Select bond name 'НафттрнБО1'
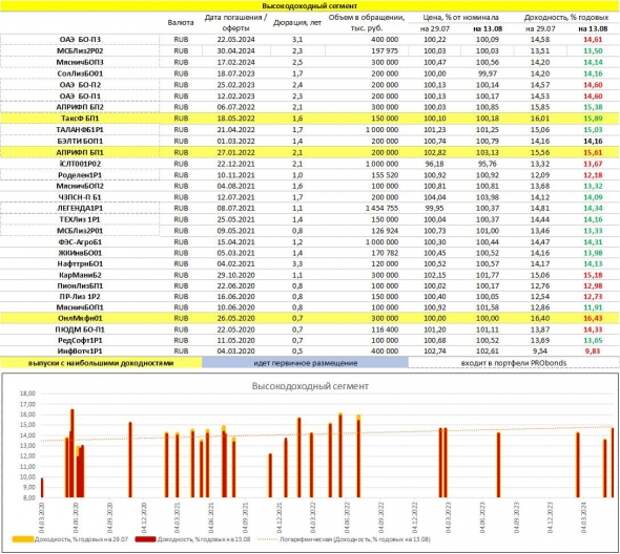The width and height of the screenshot is (620, 554). pyautogui.click(x=80, y=264)
